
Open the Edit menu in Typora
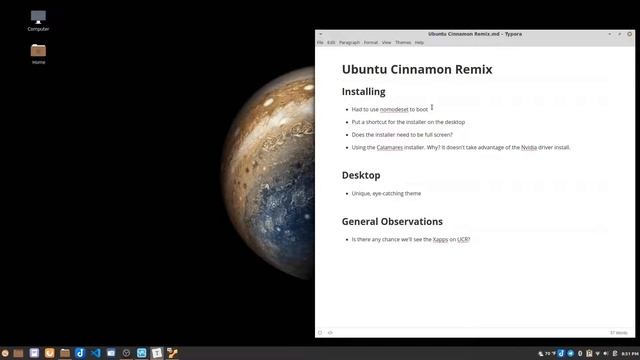pos(331,42)
